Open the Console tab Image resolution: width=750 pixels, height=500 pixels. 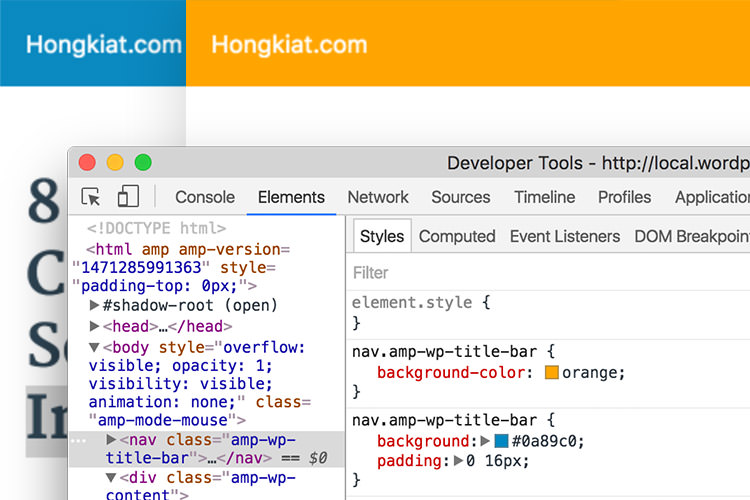205,197
